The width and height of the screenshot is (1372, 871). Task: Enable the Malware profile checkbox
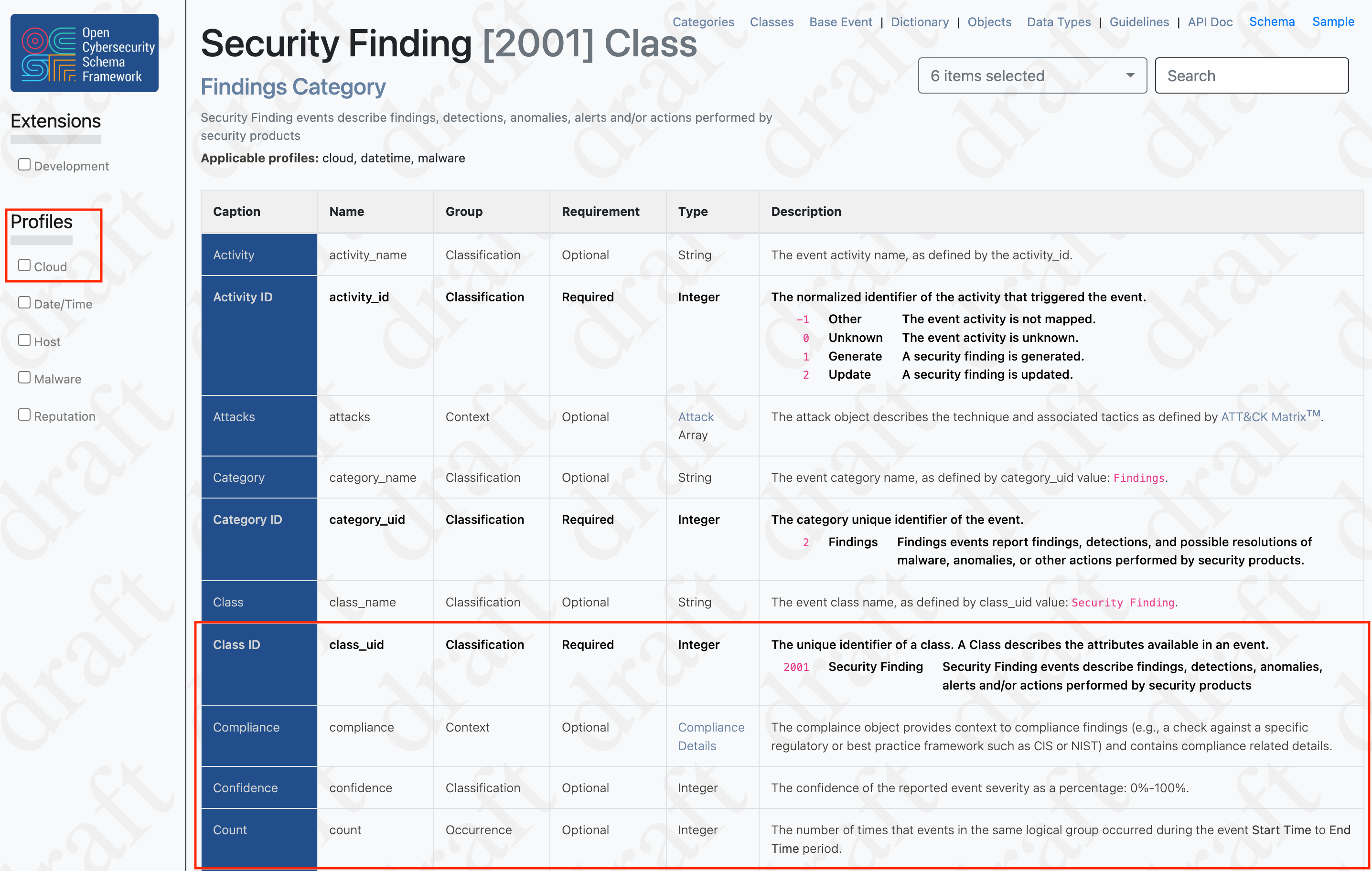click(x=24, y=377)
